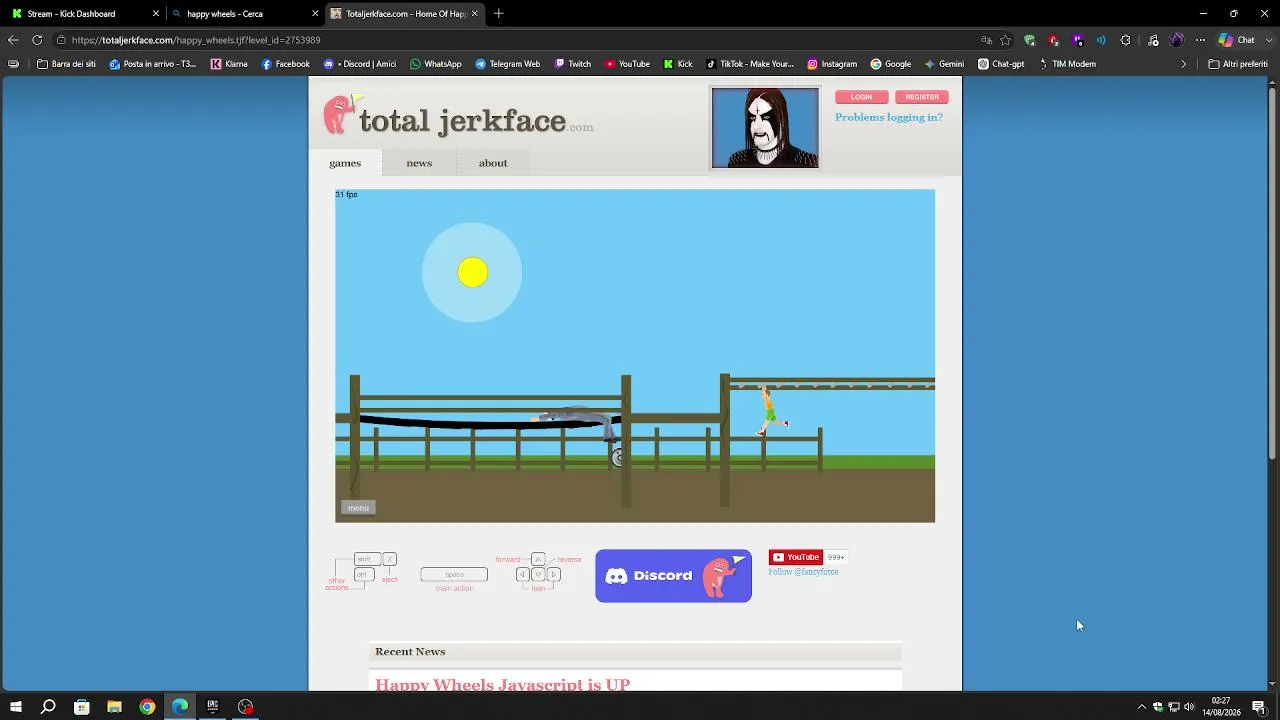Open the Follow @fancyforce link
Image resolution: width=1280 pixels, height=720 pixels.
click(803, 572)
